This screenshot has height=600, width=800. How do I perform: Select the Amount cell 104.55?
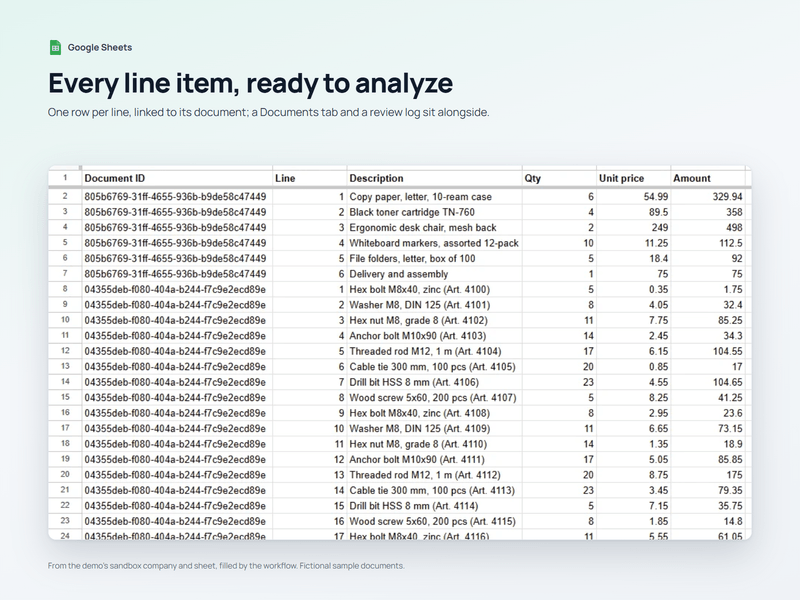(x=708, y=352)
